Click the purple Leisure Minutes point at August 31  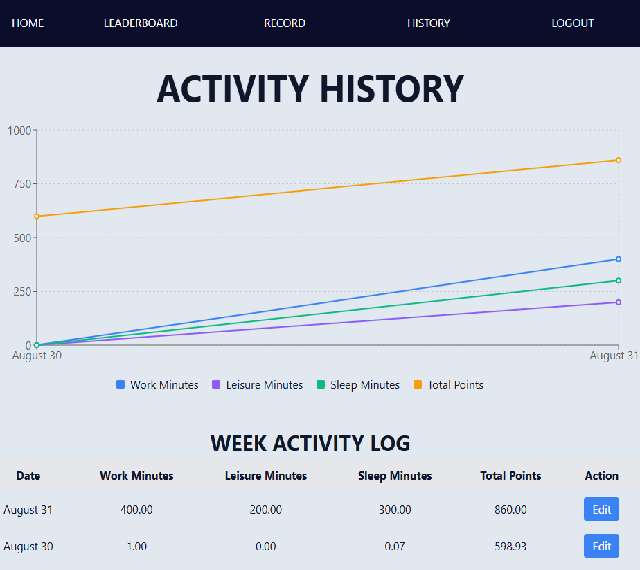coord(618,302)
